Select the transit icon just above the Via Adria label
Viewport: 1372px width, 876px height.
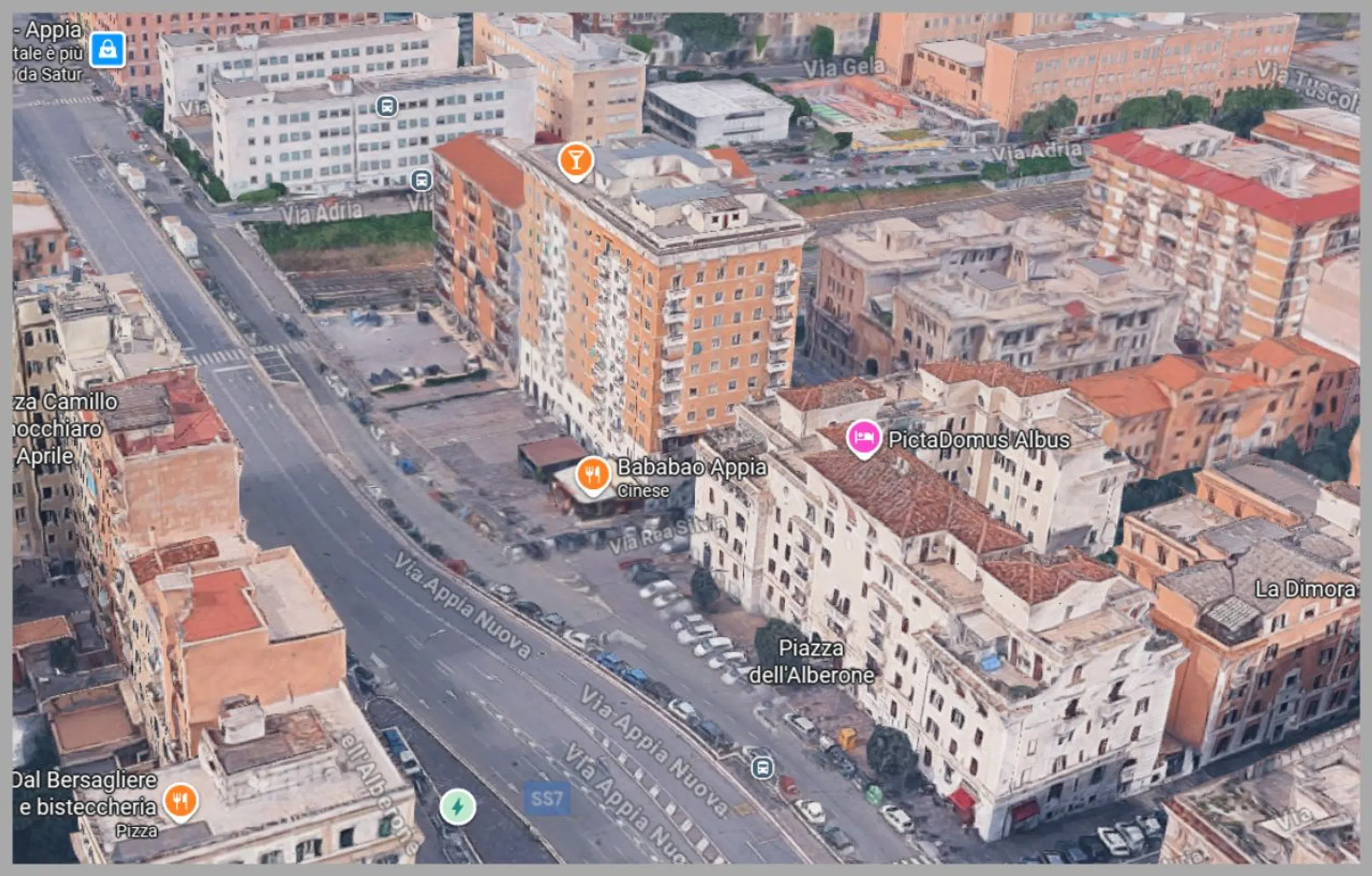click(421, 180)
